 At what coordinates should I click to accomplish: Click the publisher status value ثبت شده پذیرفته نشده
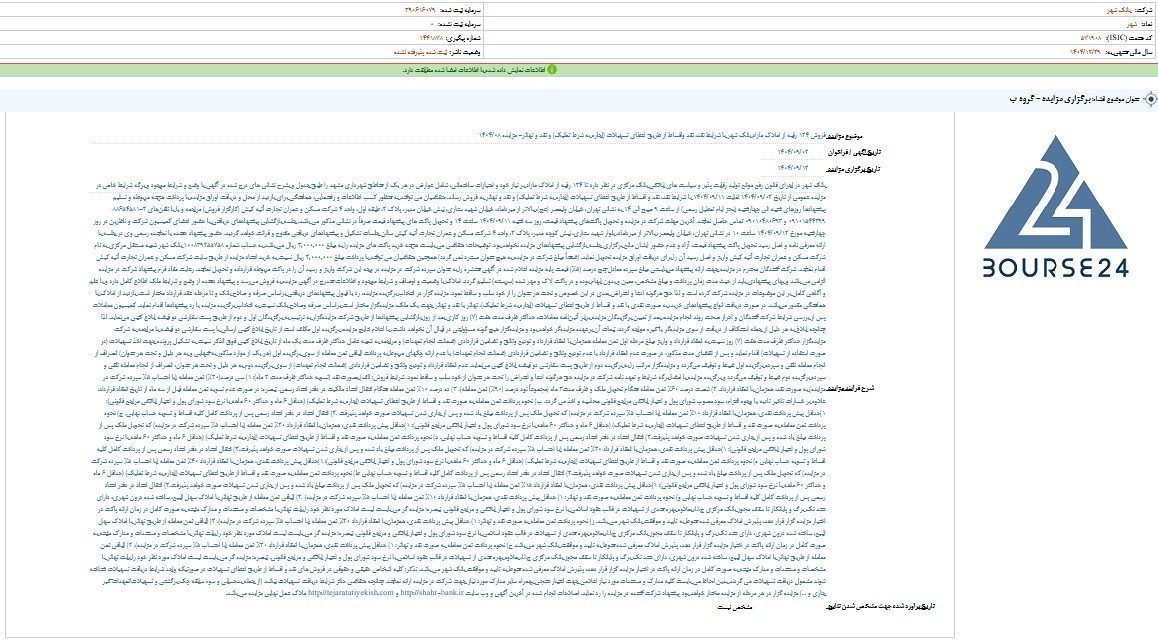[420, 52]
